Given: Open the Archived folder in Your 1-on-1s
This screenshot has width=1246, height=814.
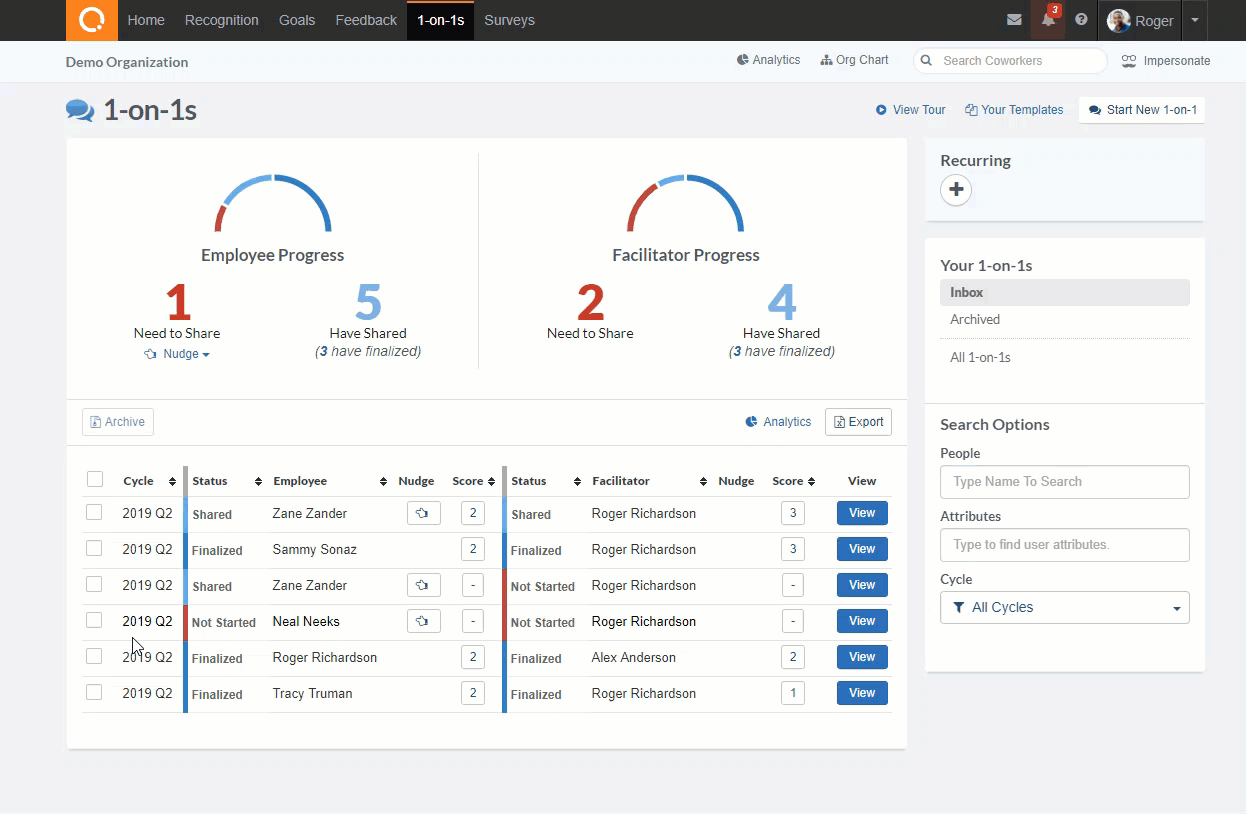Looking at the screenshot, I should tap(975, 319).
